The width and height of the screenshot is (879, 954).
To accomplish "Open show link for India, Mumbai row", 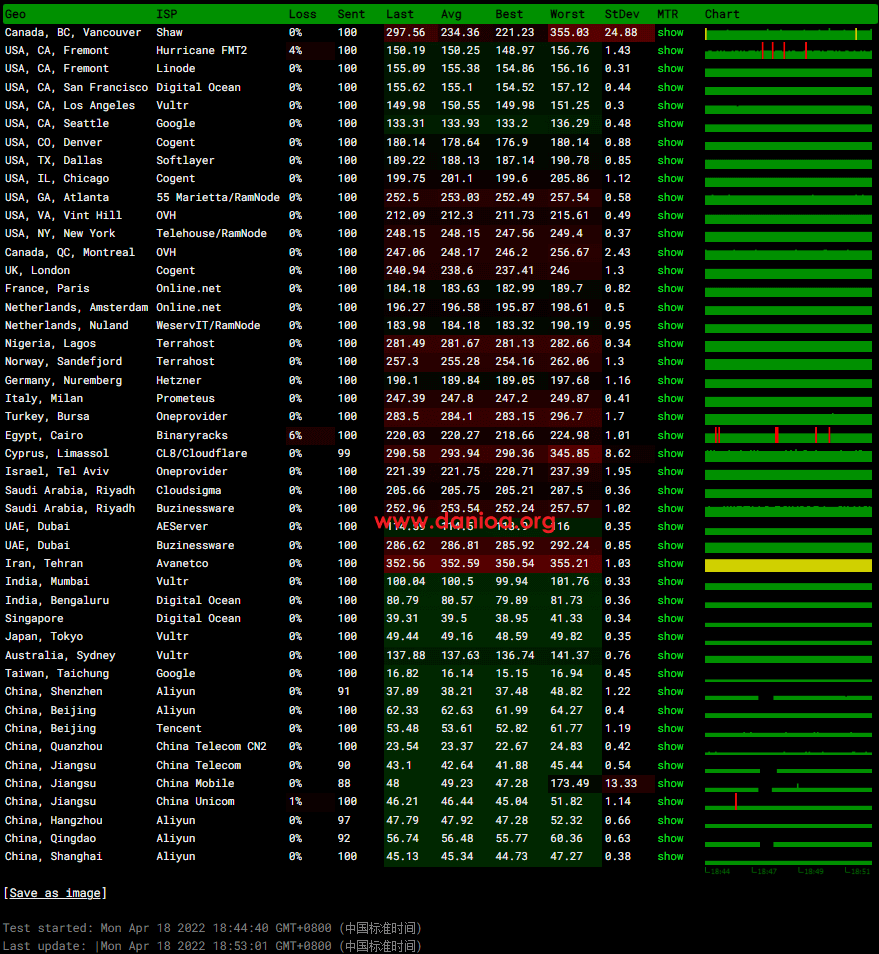I will pyautogui.click(x=670, y=582).
